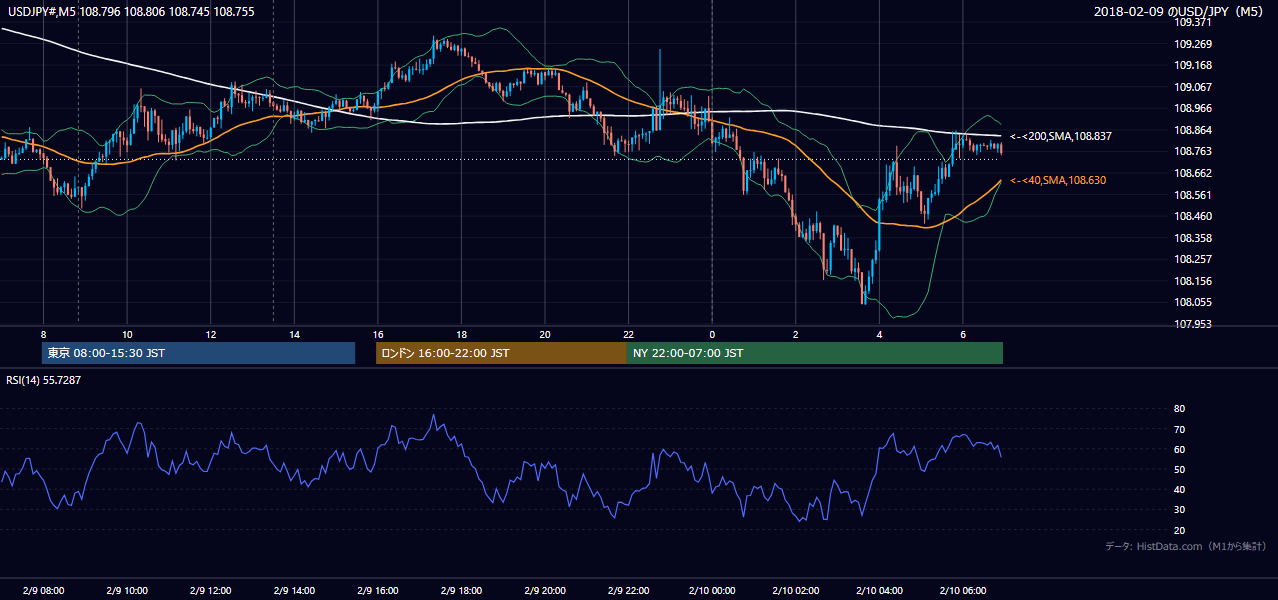Click RSI scale value 50
This screenshot has width=1278, height=600.
coord(1179,469)
